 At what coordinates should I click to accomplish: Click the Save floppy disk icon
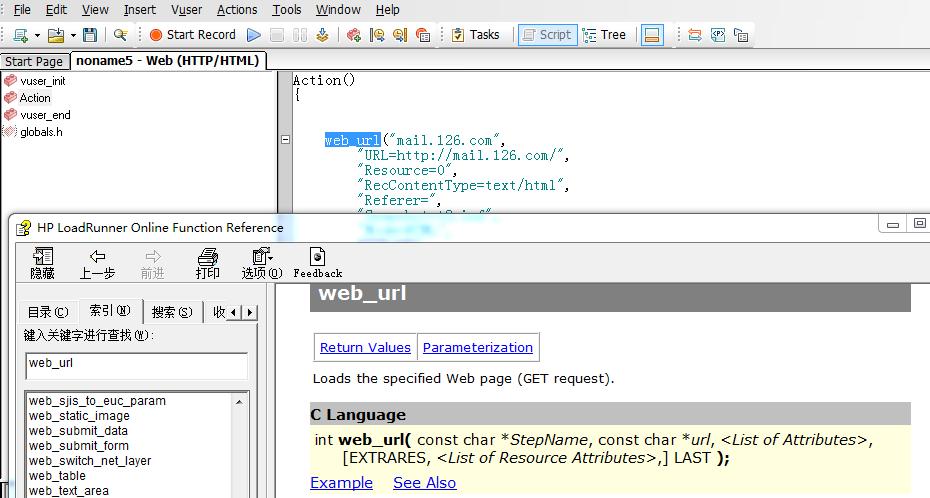pos(90,35)
